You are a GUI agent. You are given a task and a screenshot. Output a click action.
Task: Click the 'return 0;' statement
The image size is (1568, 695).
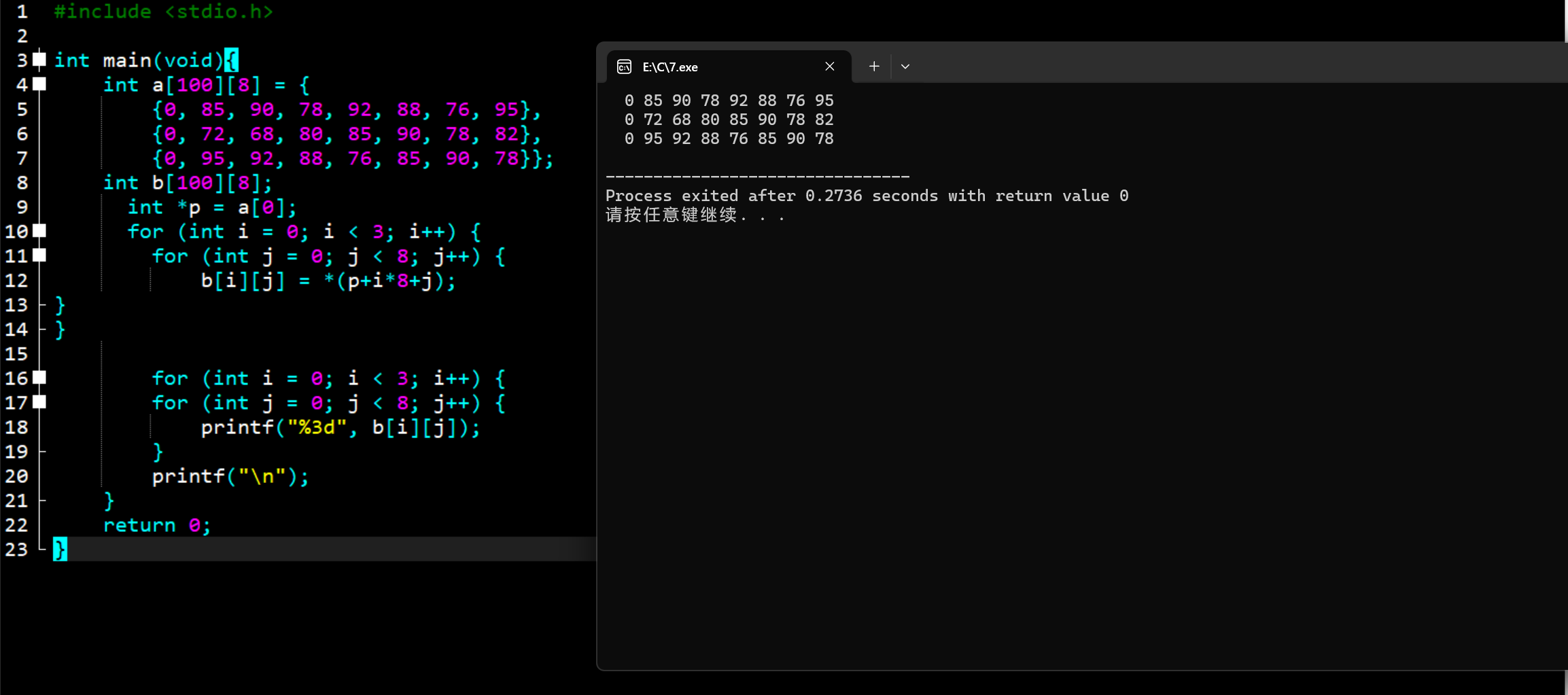pyautogui.click(x=157, y=525)
